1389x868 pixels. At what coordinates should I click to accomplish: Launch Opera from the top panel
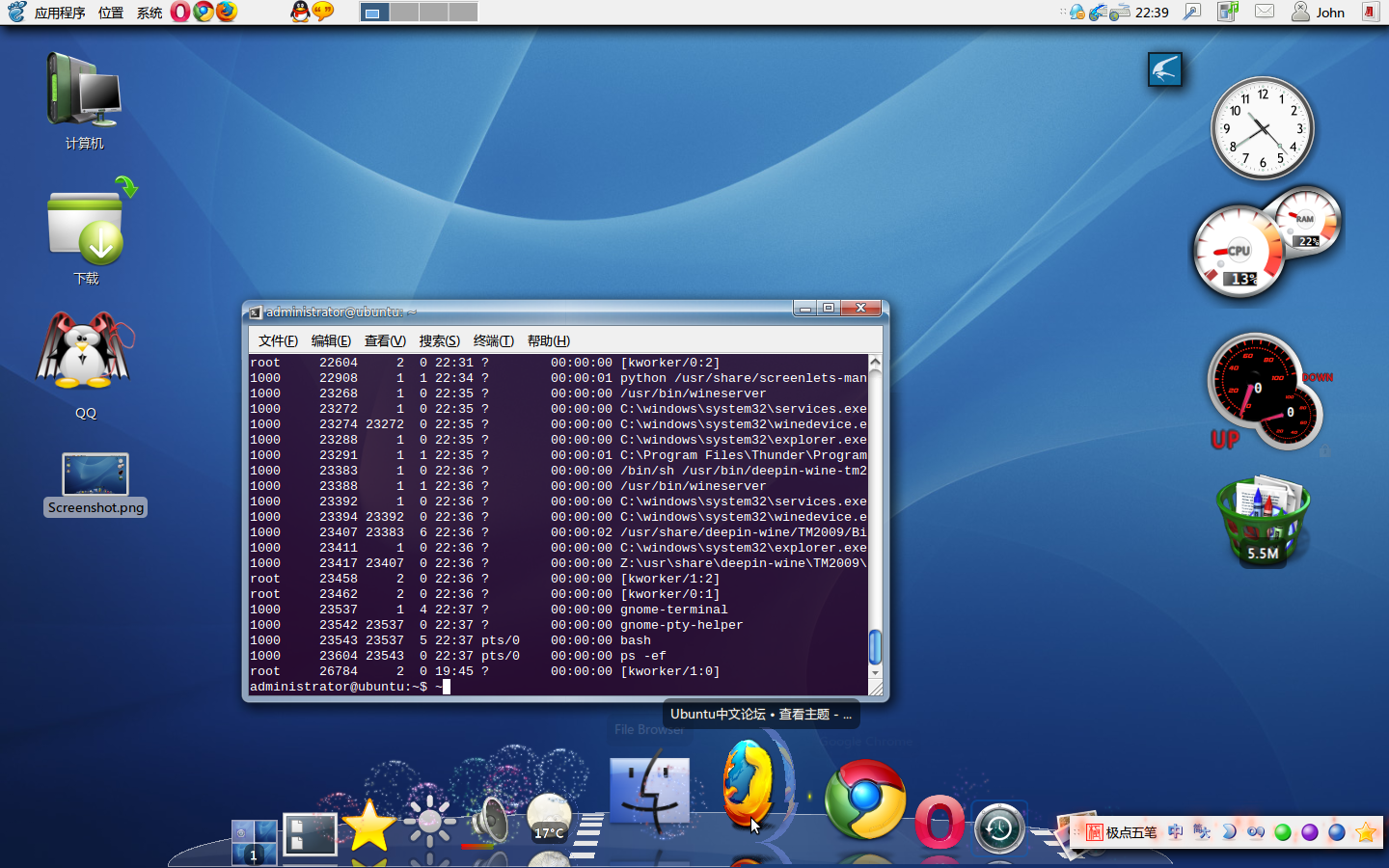180,12
